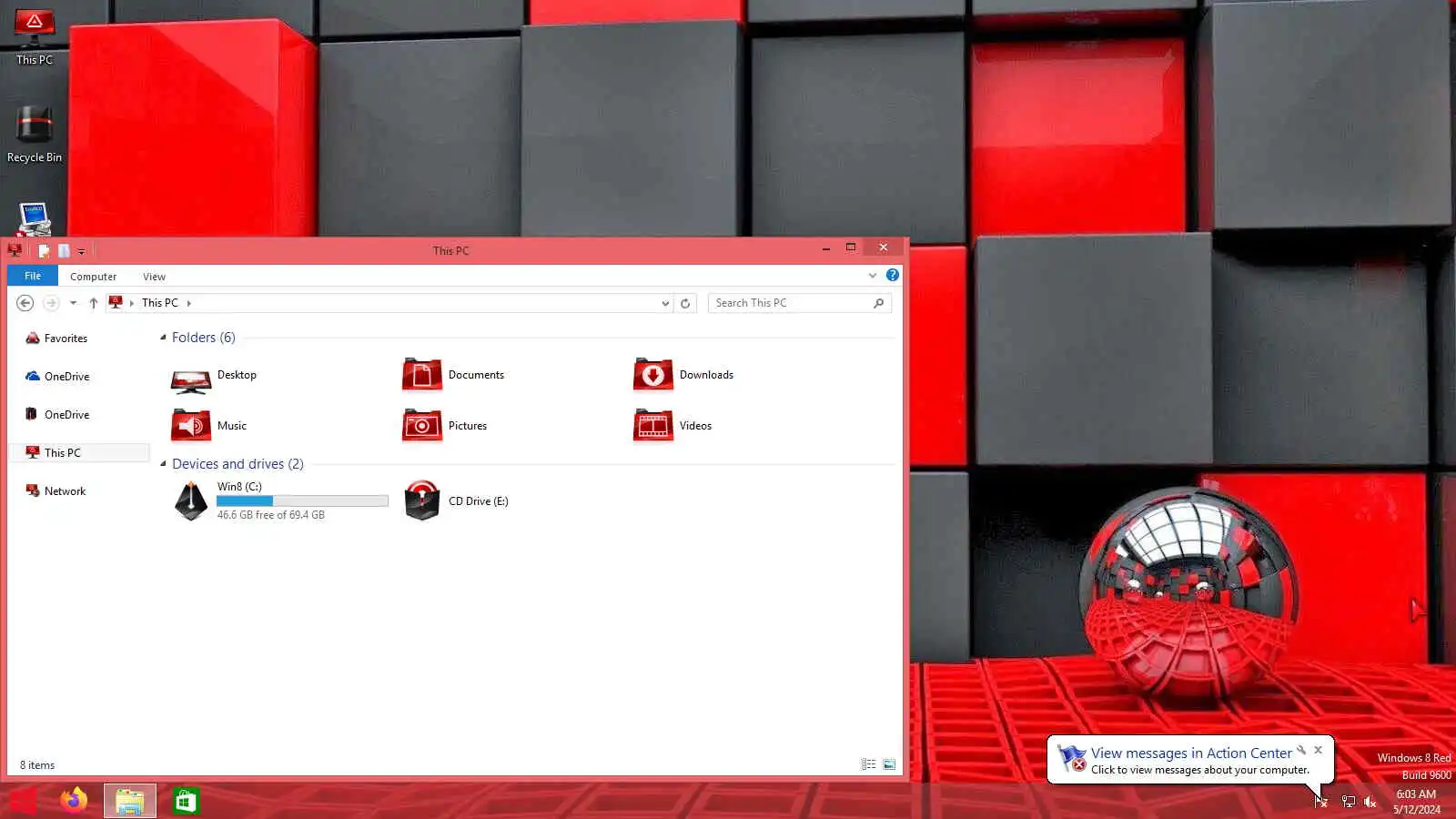Screen dimensions: 1456x819
Task: Collapse the Folders (6) group
Action: (163, 338)
